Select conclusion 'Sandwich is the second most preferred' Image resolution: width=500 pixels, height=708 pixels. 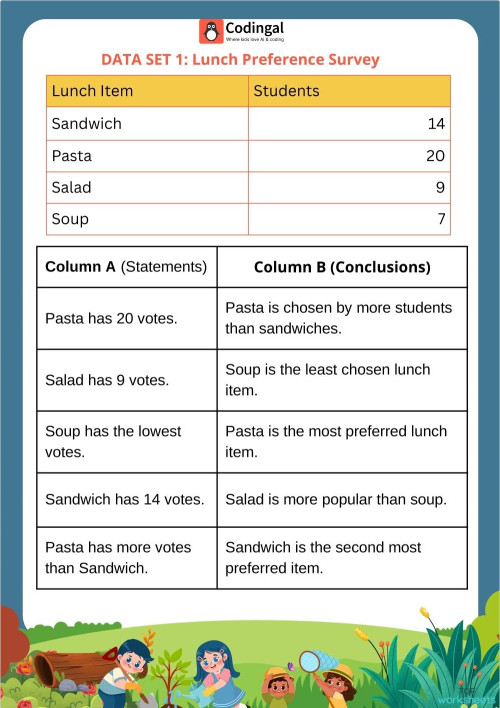click(323, 557)
